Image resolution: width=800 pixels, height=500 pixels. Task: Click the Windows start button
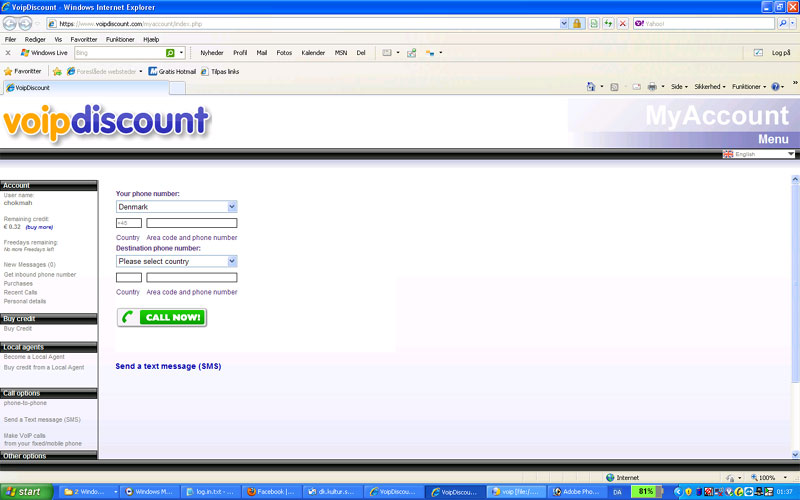click(27, 492)
